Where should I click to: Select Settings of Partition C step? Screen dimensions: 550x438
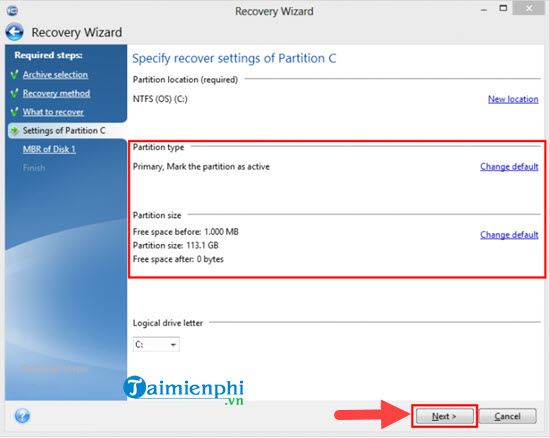pyautogui.click(x=64, y=130)
